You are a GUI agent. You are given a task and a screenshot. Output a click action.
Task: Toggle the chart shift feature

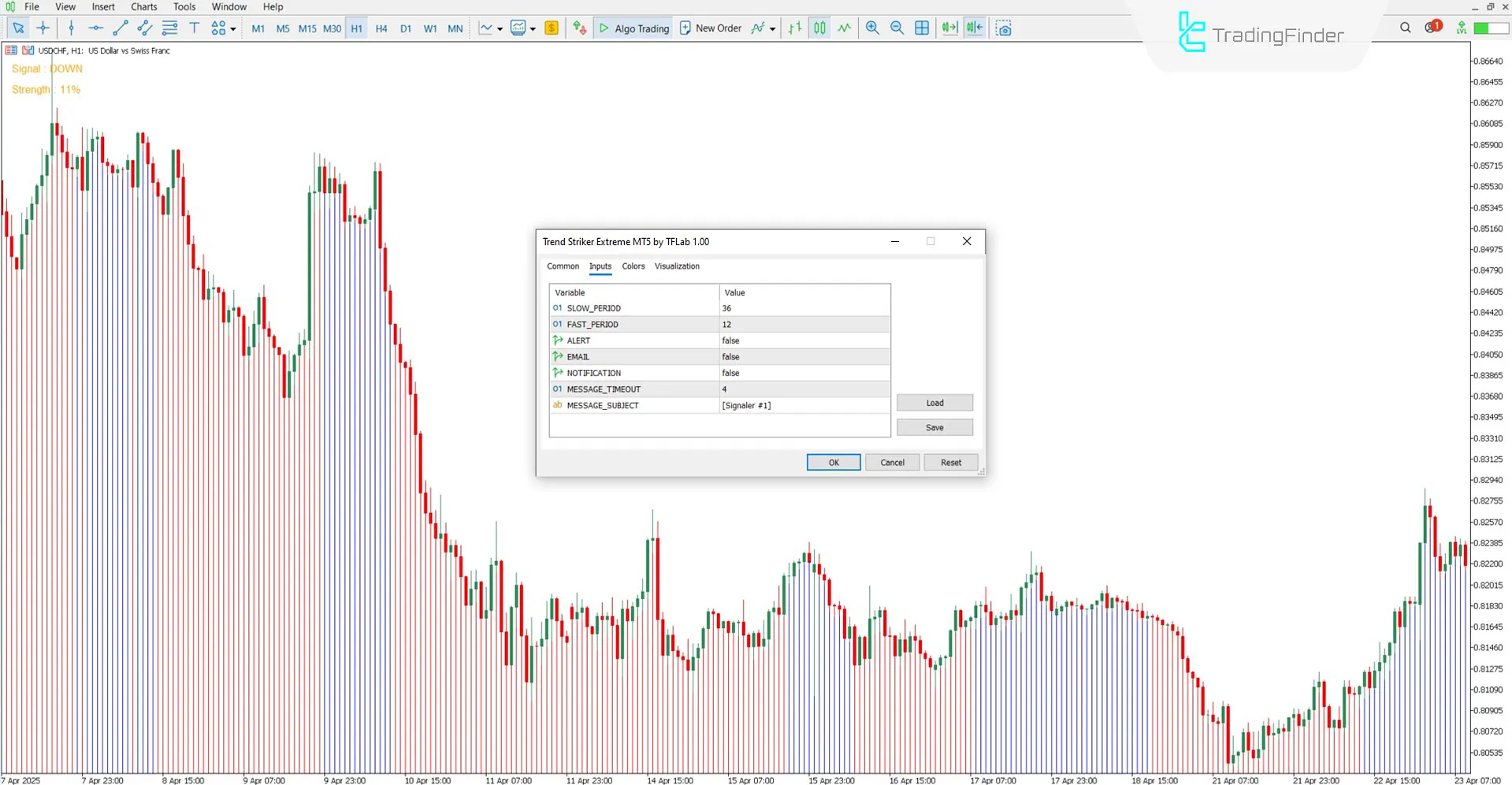(x=975, y=28)
